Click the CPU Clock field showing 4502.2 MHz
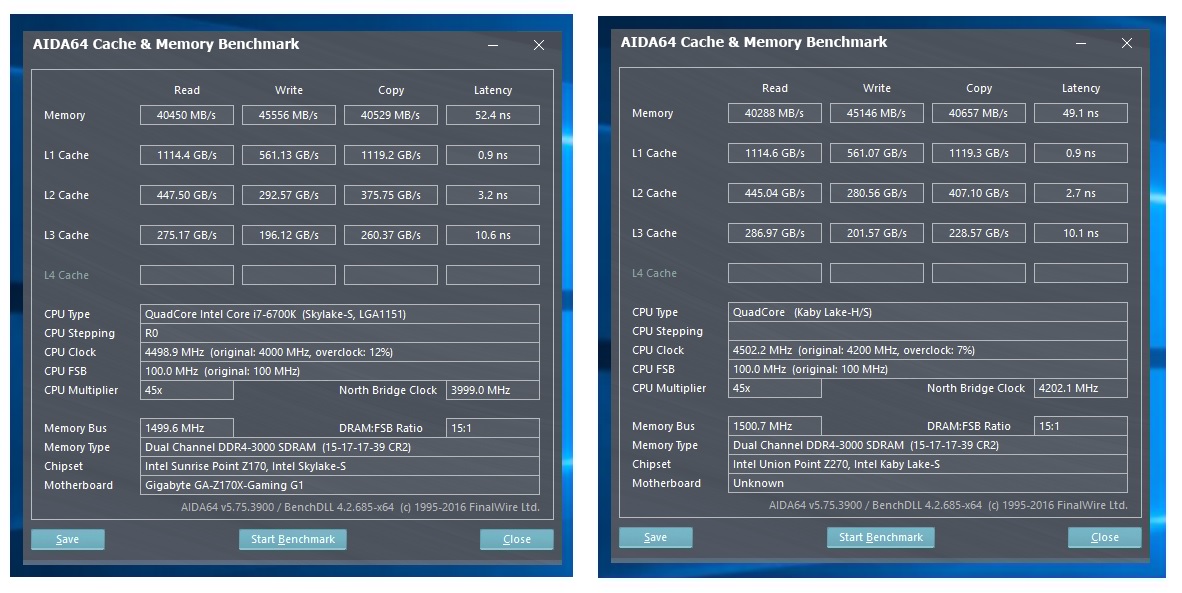This screenshot has width=1182, height=593. [928, 350]
